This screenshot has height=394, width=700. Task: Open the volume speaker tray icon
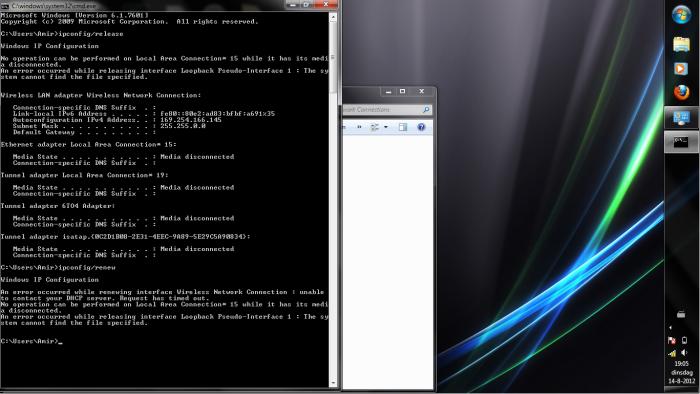[x=684, y=353]
